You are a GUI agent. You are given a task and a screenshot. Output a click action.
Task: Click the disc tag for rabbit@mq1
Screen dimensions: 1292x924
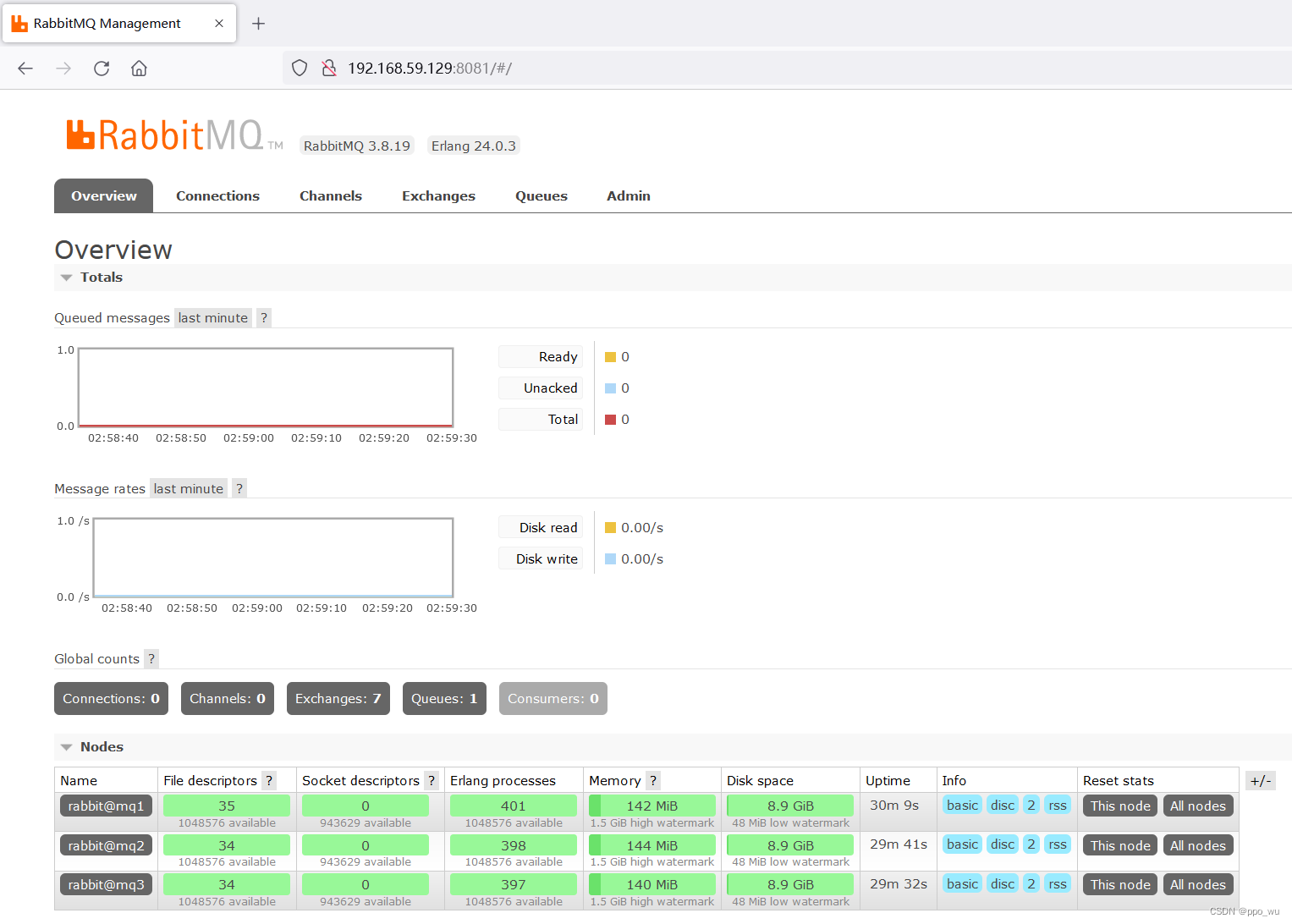coord(1003,806)
